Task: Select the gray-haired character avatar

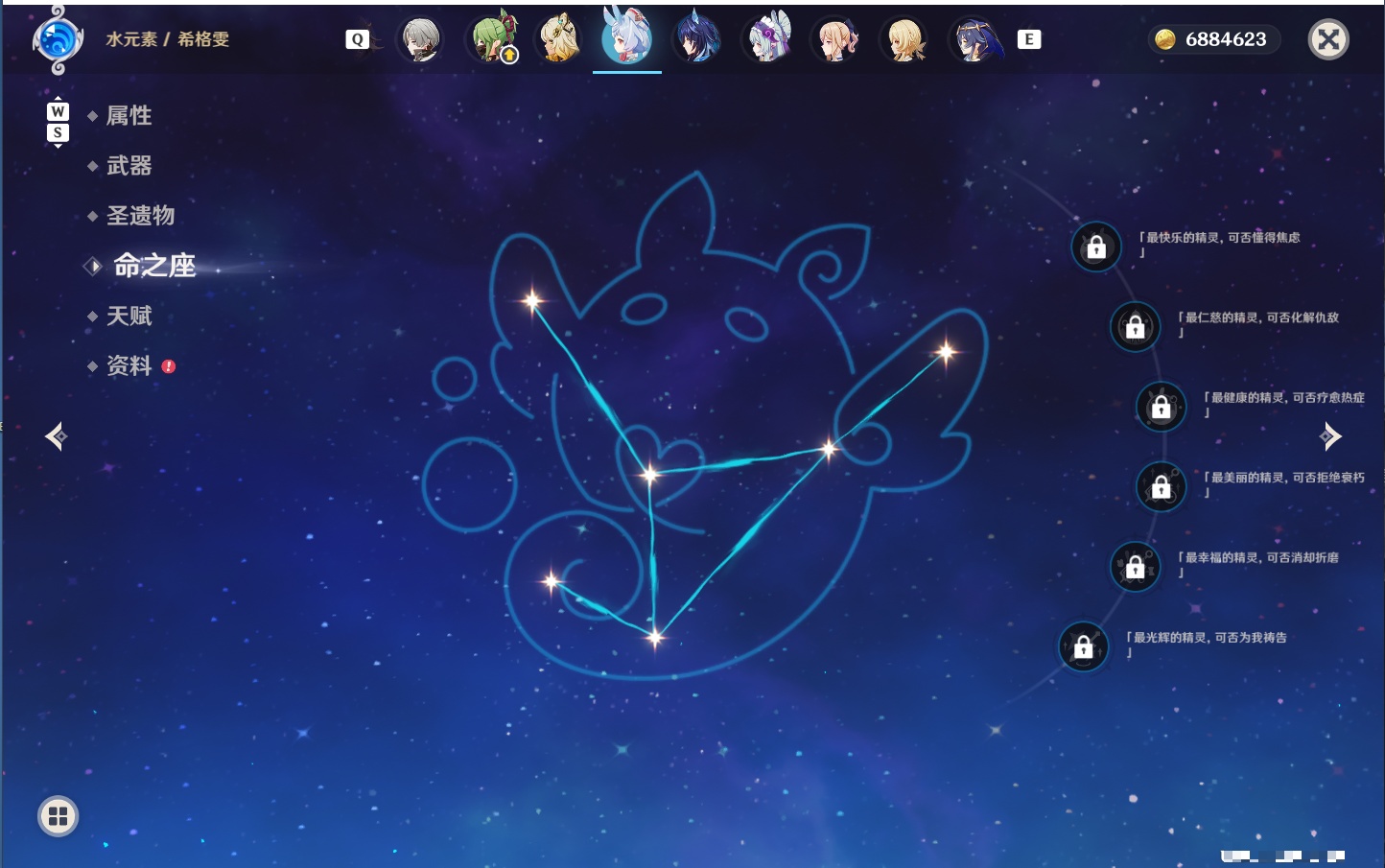Action: point(420,39)
